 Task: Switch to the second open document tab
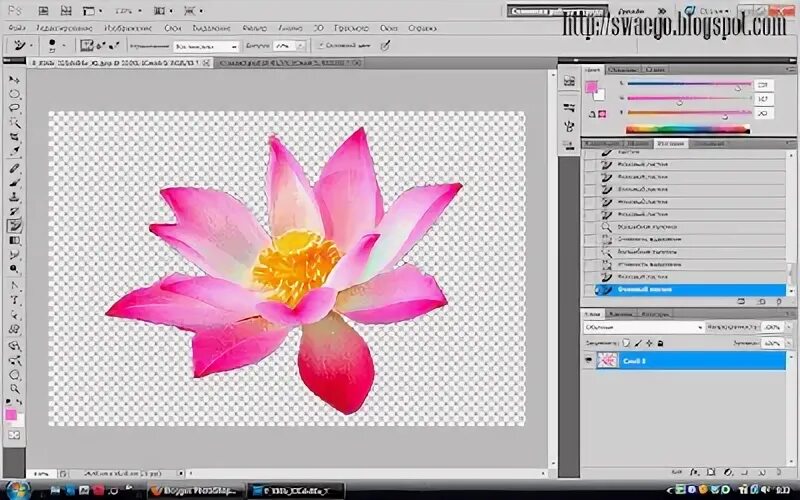point(289,63)
